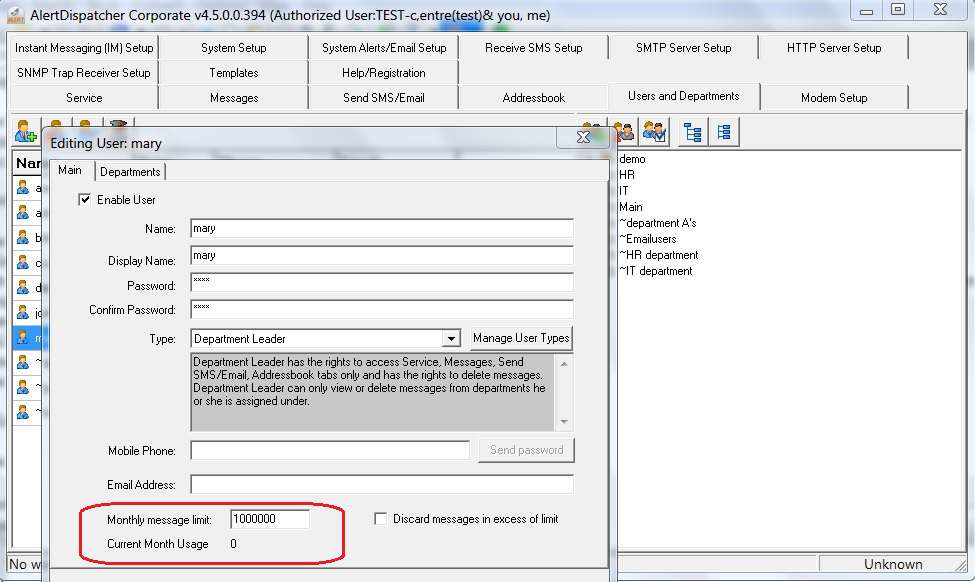Open the Templates tab
The height and width of the screenshot is (582, 975).
click(x=234, y=73)
